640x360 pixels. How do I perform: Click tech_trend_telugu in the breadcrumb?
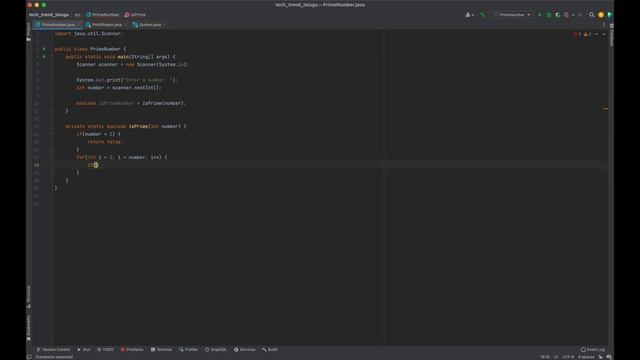(49, 15)
